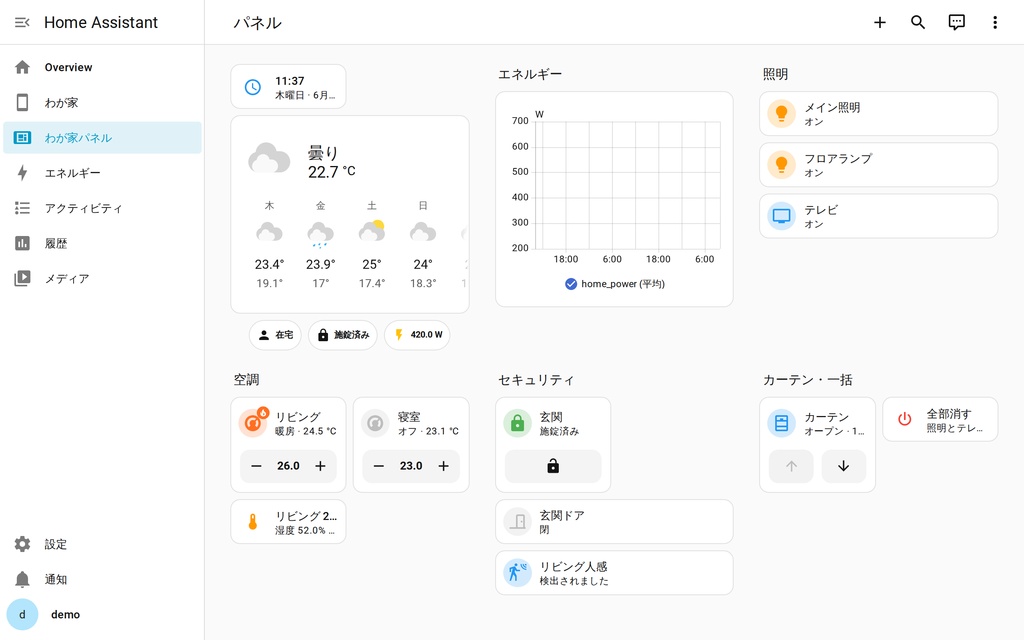Click the カーテン・一括 section heading
This screenshot has height=640, width=1024.
[x=807, y=380]
